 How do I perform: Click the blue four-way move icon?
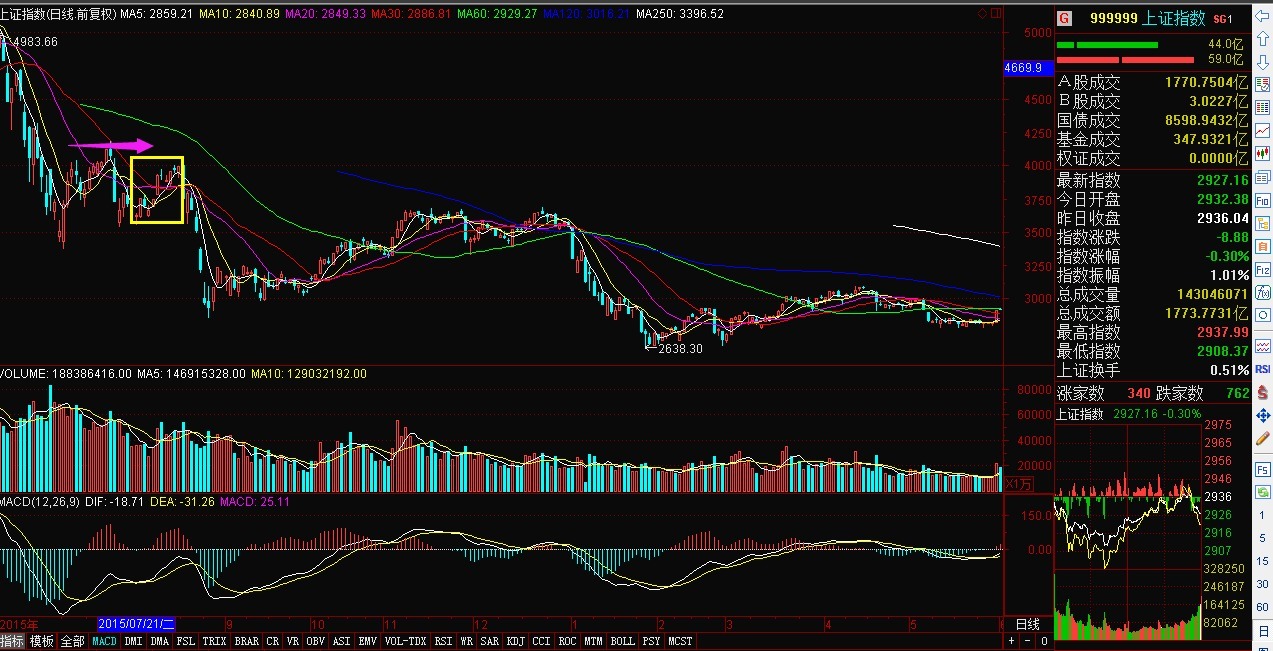[x=1264, y=414]
